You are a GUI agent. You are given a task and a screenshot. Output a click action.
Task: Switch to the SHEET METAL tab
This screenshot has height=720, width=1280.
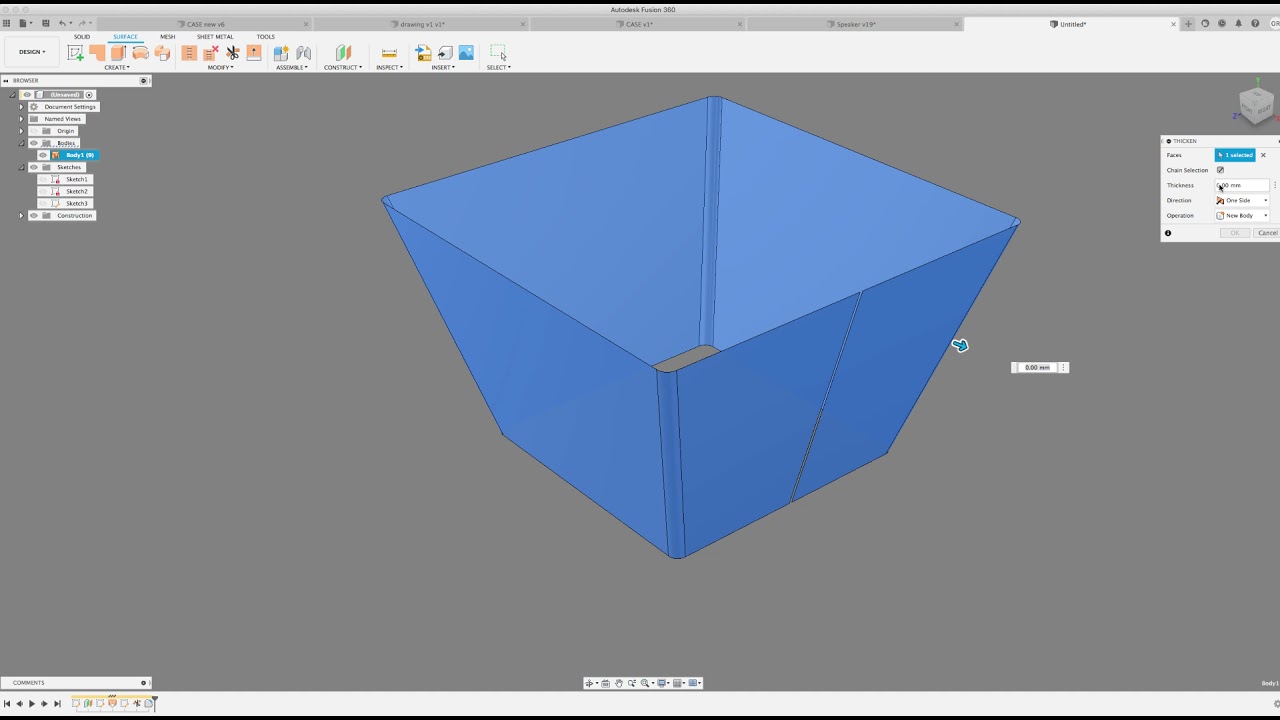(215, 37)
